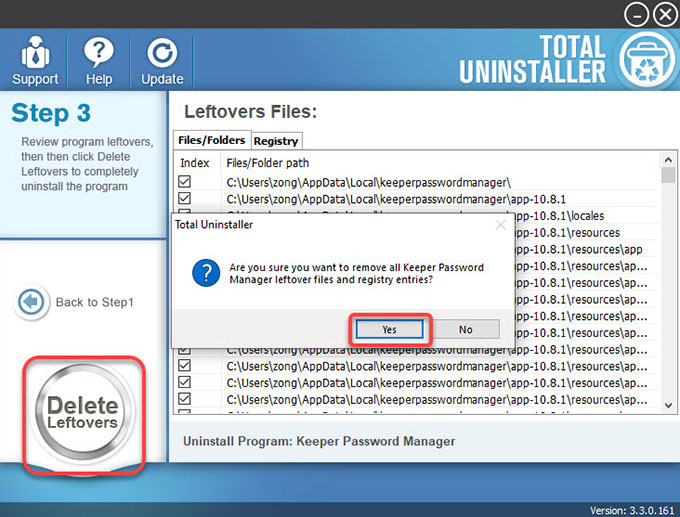Uncheck the app-10.8.1 folder checkbox

click(184, 198)
